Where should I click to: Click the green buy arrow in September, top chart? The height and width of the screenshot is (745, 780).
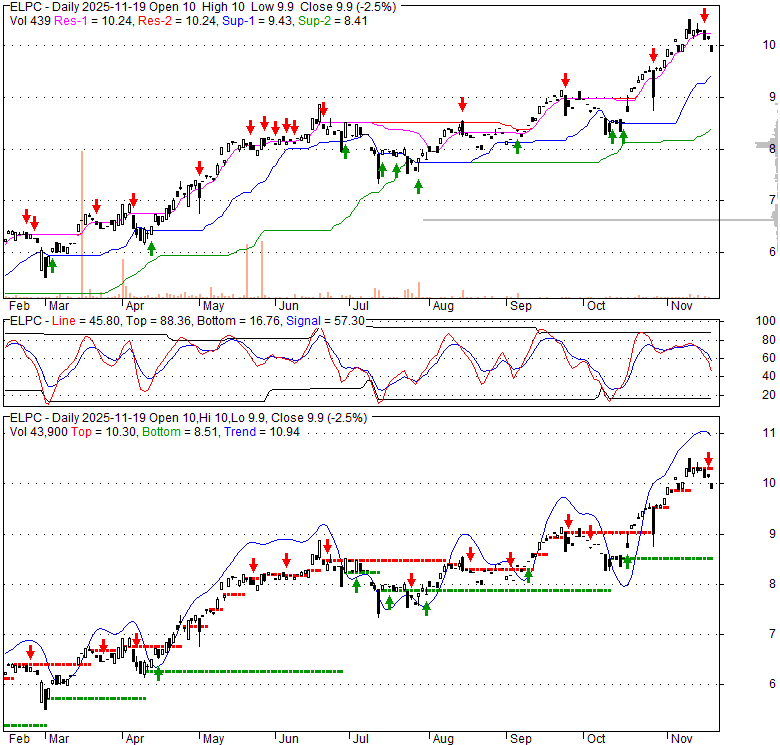point(518,147)
